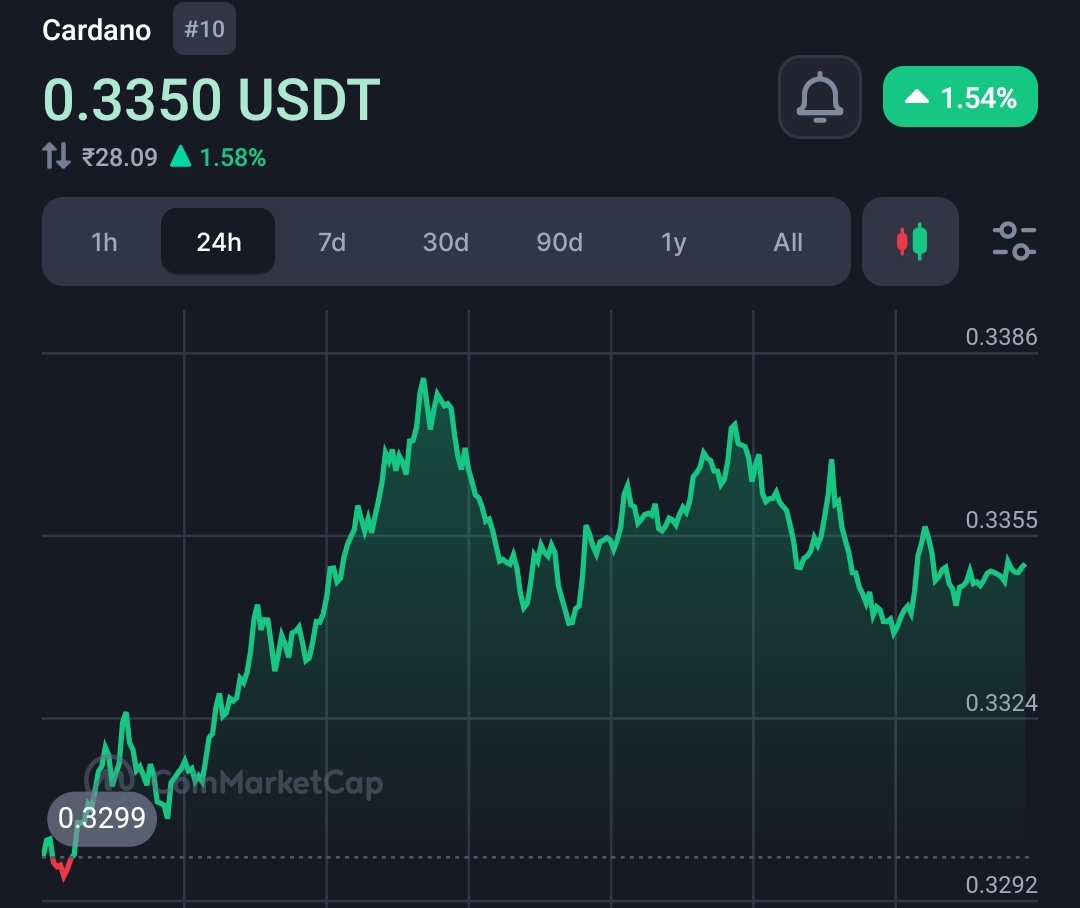Viewport: 1080px width, 908px height.
Task: Tap the 0.3292 axis label
Action: (1001, 885)
